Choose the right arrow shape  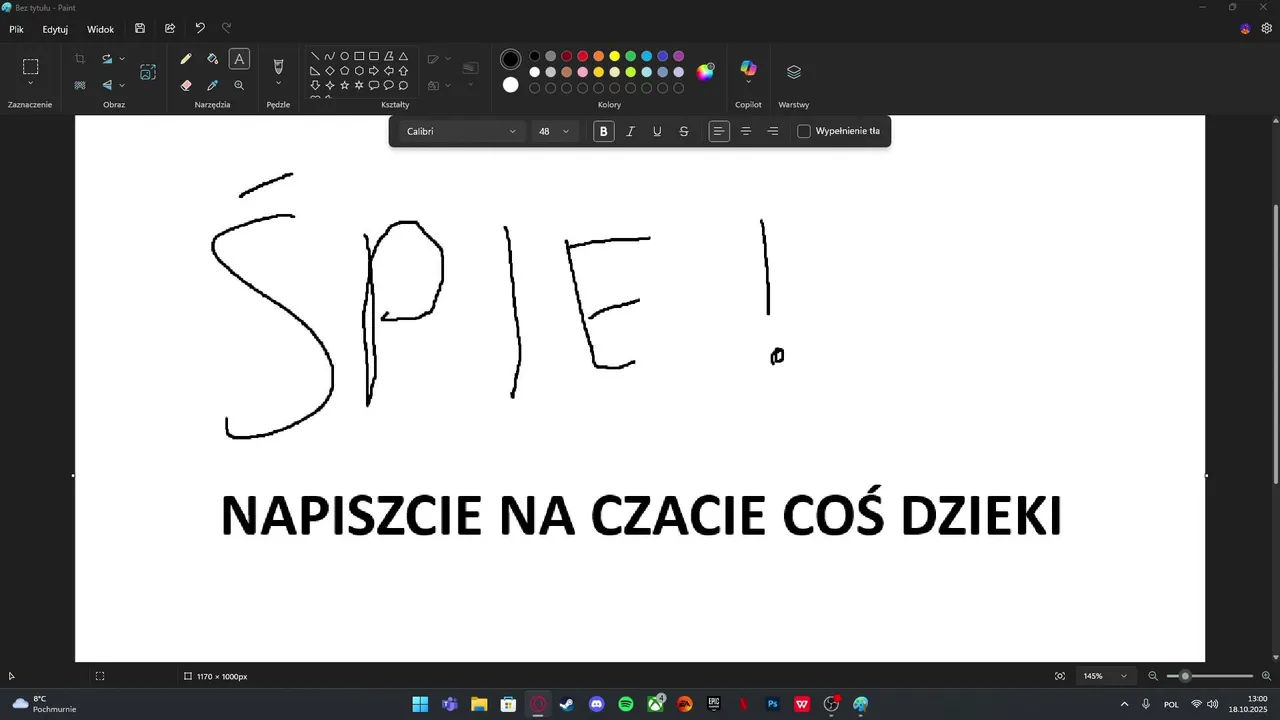click(x=374, y=71)
